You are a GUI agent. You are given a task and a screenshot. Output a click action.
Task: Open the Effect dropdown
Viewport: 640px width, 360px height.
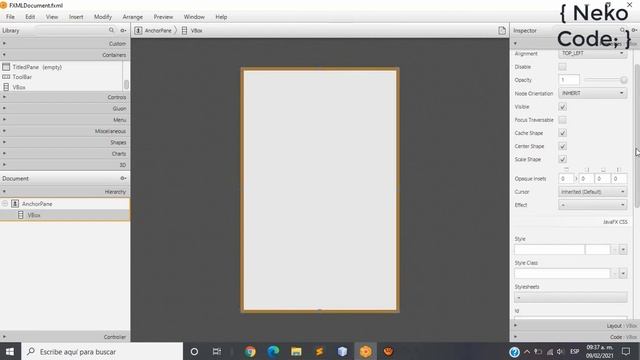pos(593,205)
